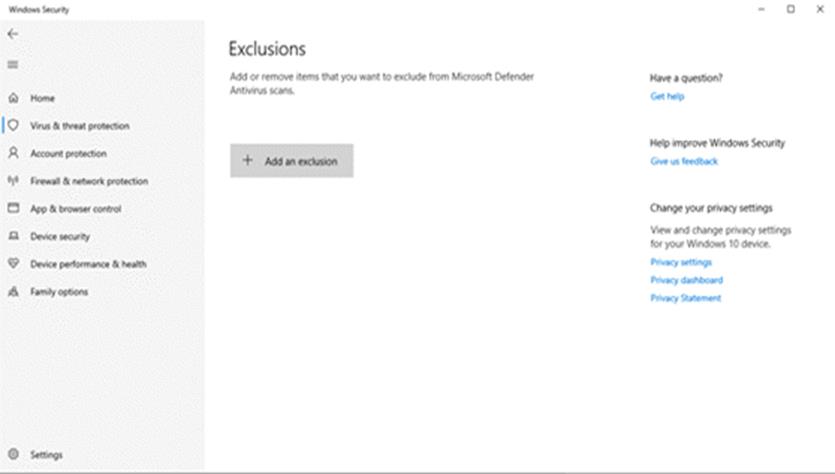Maximize the Windows Security window
The height and width of the screenshot is (474, 835).
click(790, 9)
